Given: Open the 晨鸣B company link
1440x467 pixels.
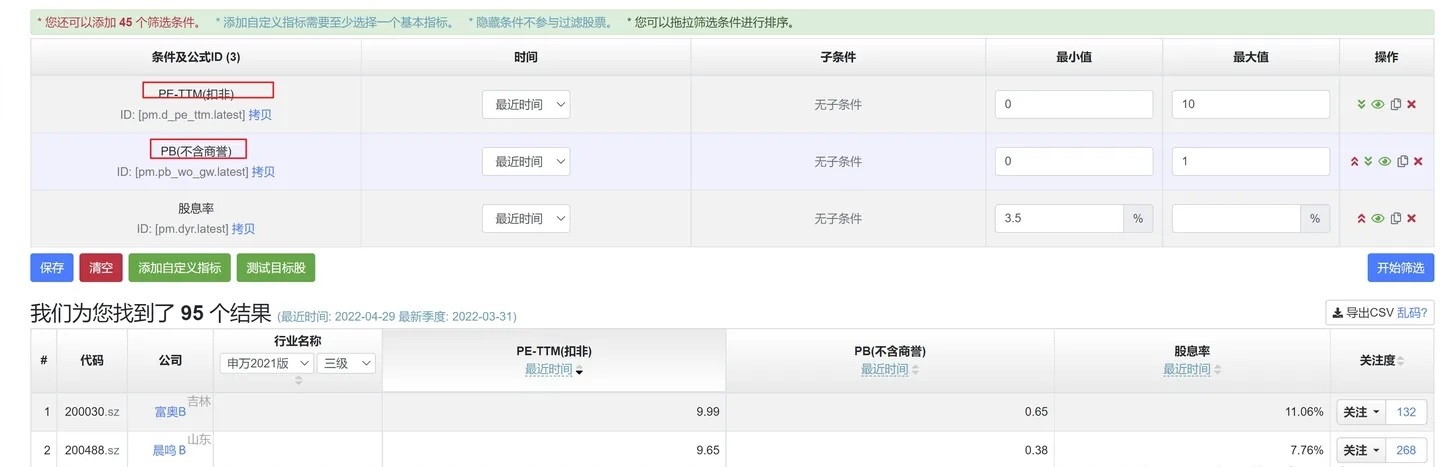Looking at the screenshot, I should tap(169, 451).
